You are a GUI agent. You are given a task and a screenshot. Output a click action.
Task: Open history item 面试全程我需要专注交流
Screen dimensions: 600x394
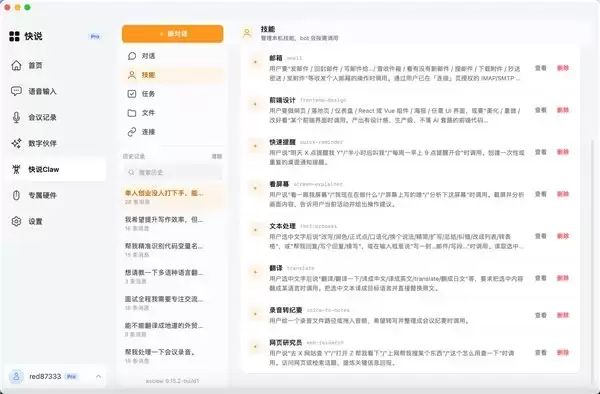pyautogui.click(x=173, y=303)
